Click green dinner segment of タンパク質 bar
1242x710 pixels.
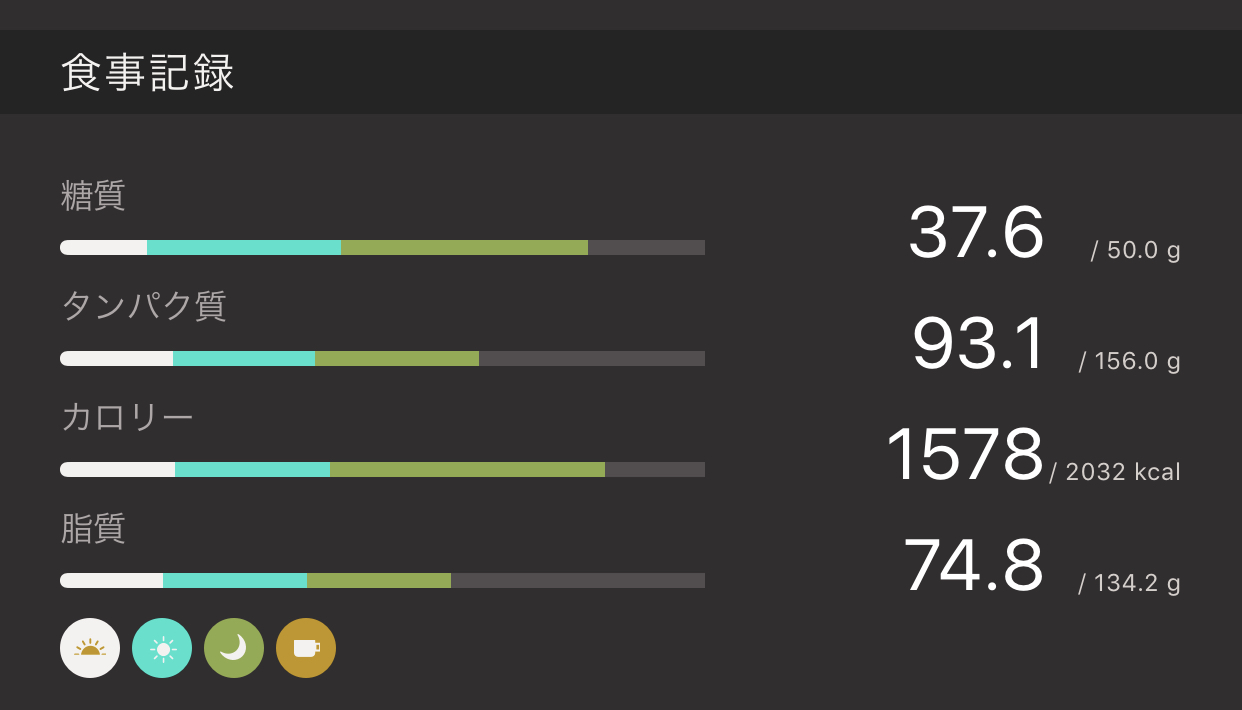point(397,359)
